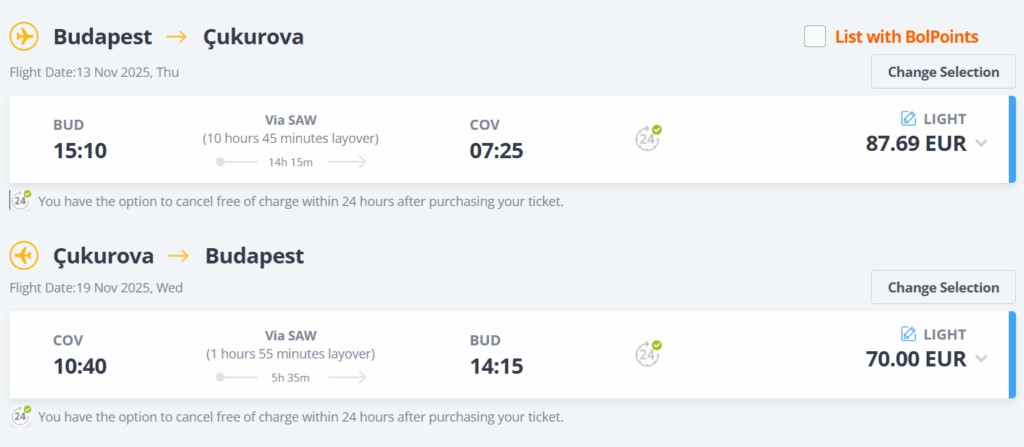Click the 15:10 BUD departure time

[80, 150]
